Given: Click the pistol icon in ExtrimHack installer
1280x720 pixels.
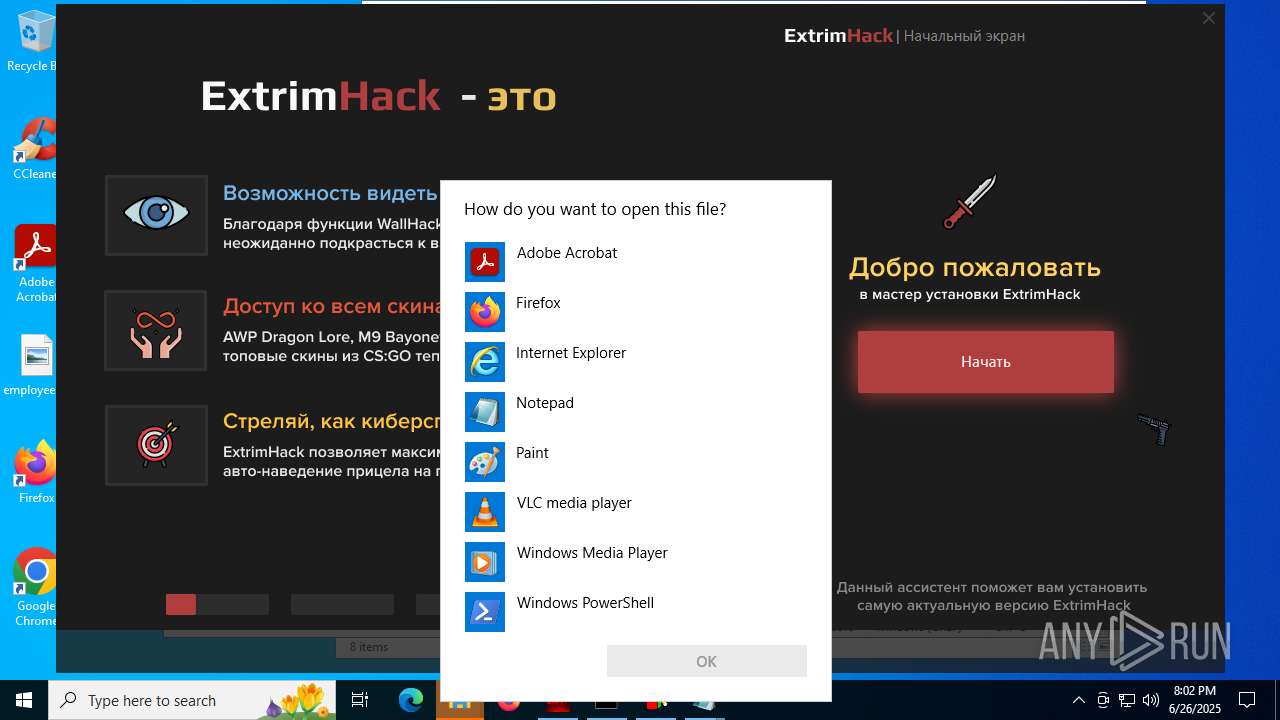Looking at the screenshot, I should click(1154, 428).
